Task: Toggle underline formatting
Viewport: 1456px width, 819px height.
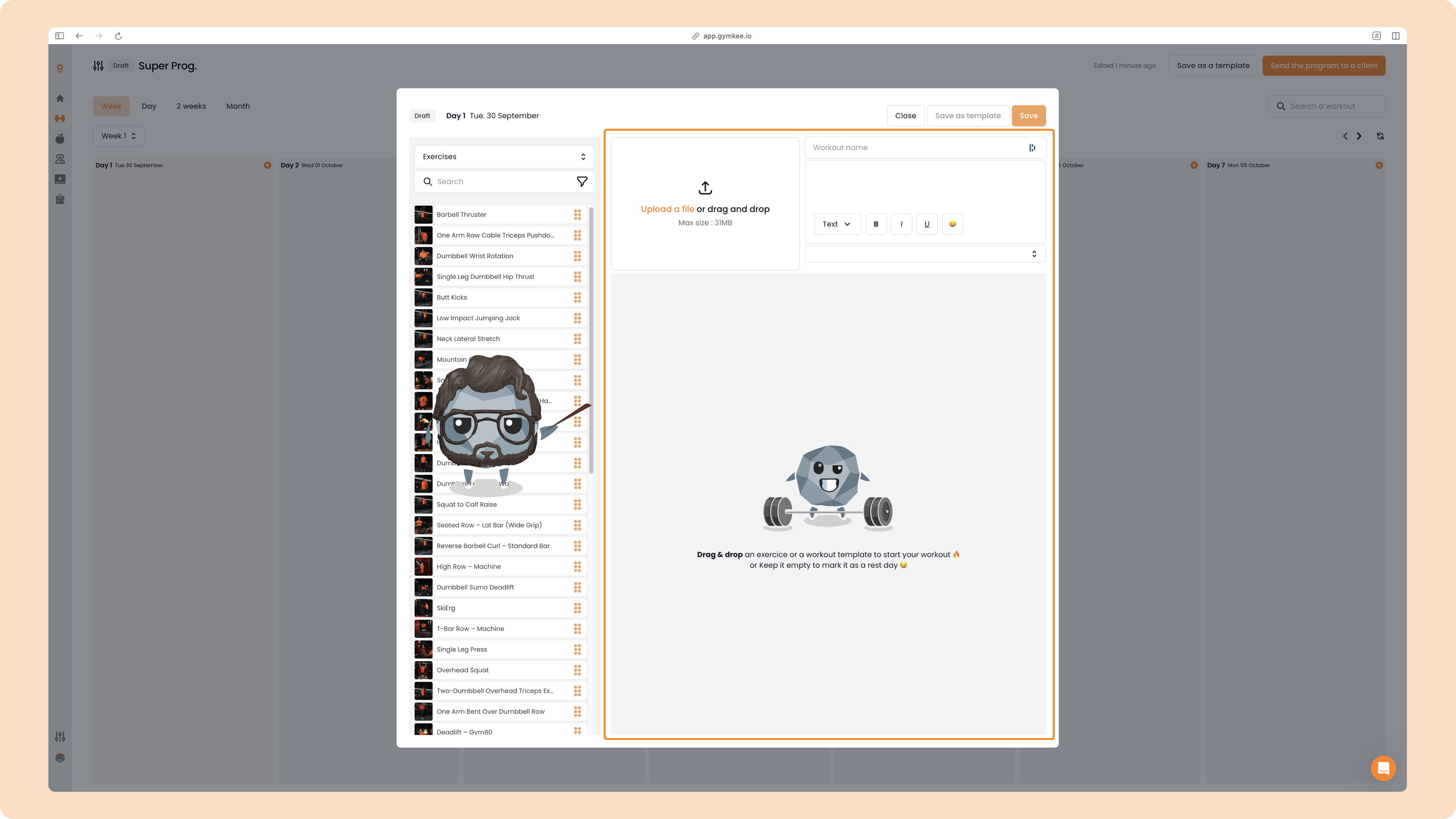Action: tap(927, 224)
